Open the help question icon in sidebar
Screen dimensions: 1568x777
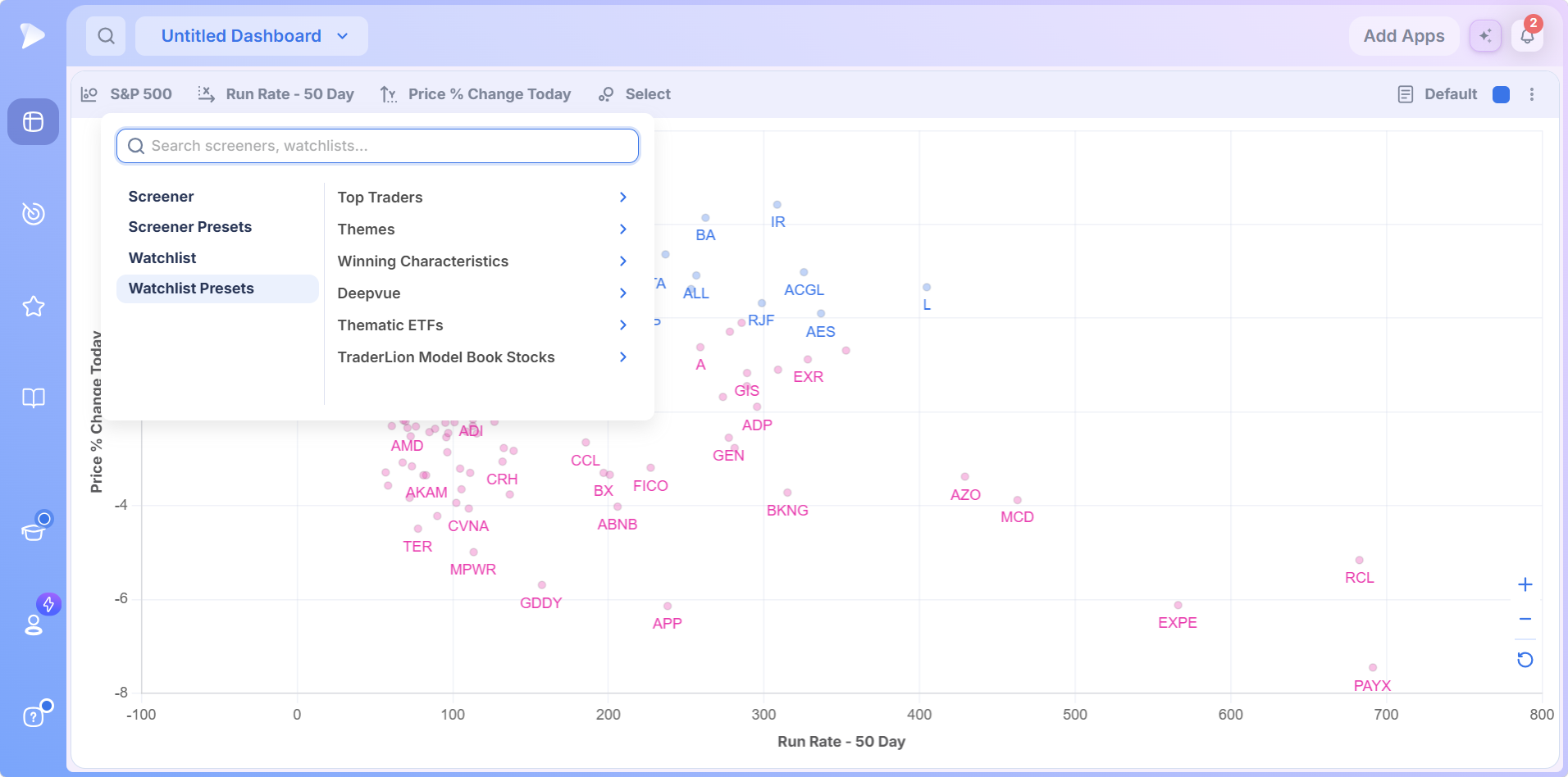33,716
